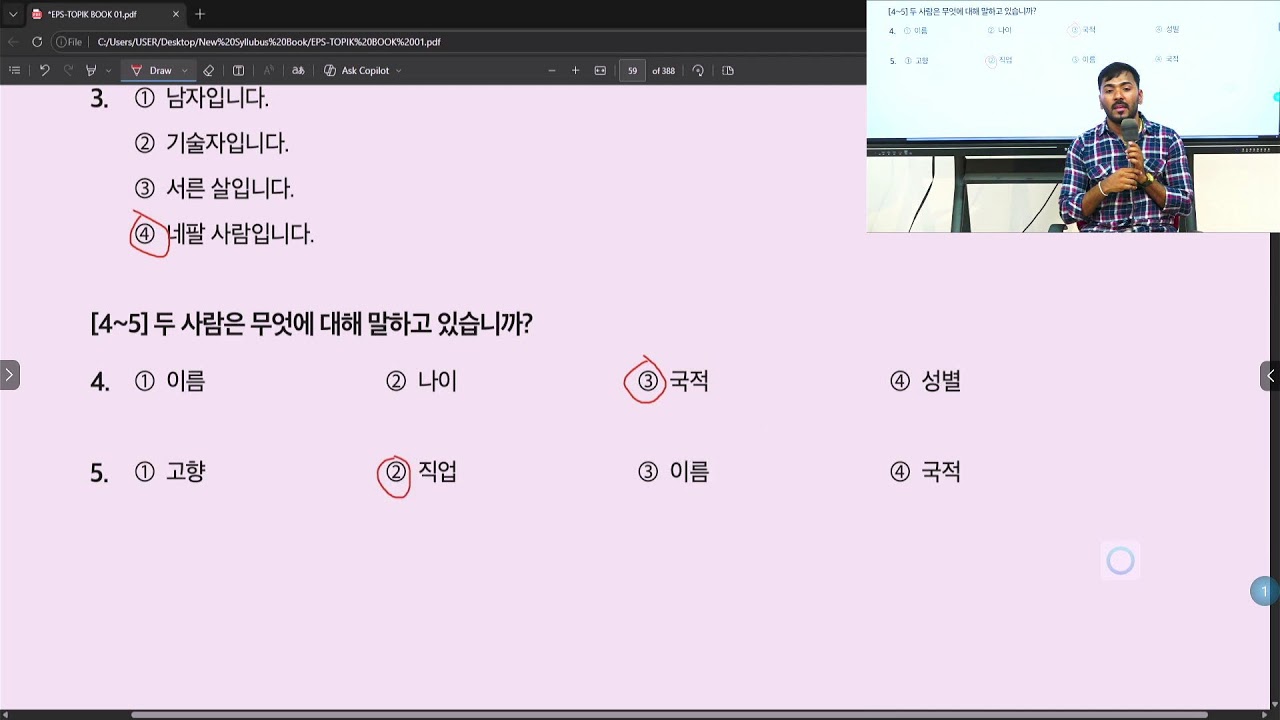The image size is (1280, 720).
Task: Switch to the EPS-TOPIK BOOK 01.pdf tab
Action: point(104,14)
